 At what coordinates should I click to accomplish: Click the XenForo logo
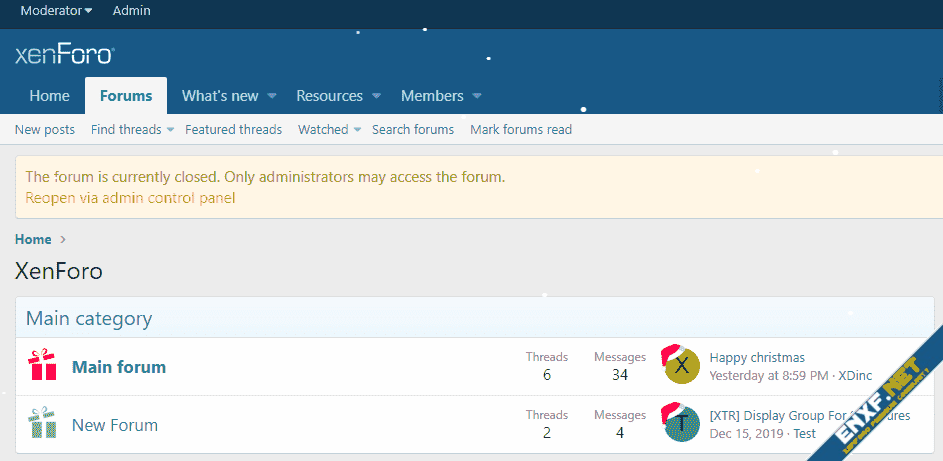pos(64,54)
